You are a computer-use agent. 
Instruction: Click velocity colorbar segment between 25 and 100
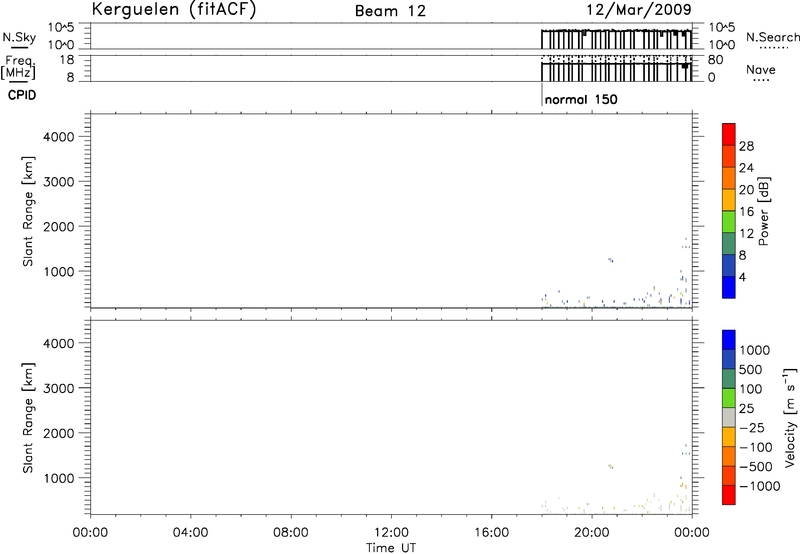pos(729,398)
